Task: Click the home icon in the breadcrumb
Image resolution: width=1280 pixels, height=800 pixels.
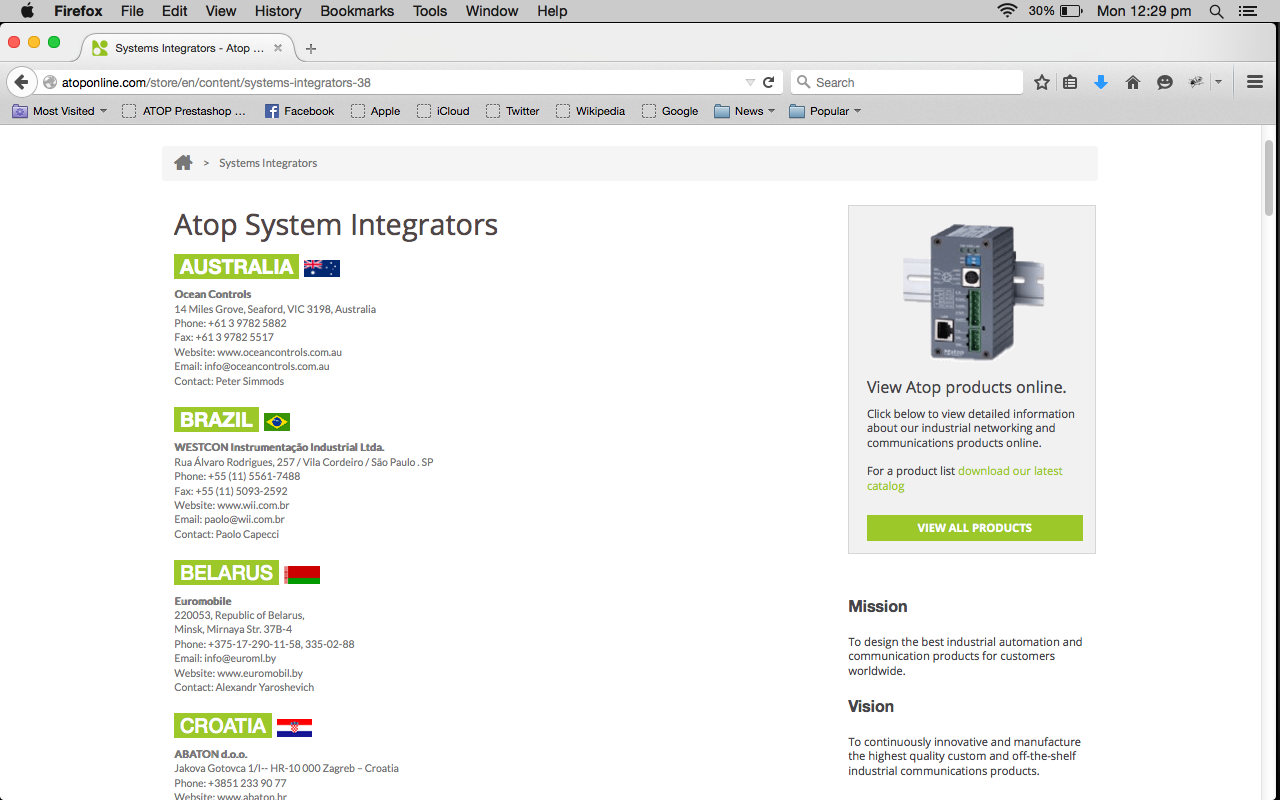Action: coord(183,163)
